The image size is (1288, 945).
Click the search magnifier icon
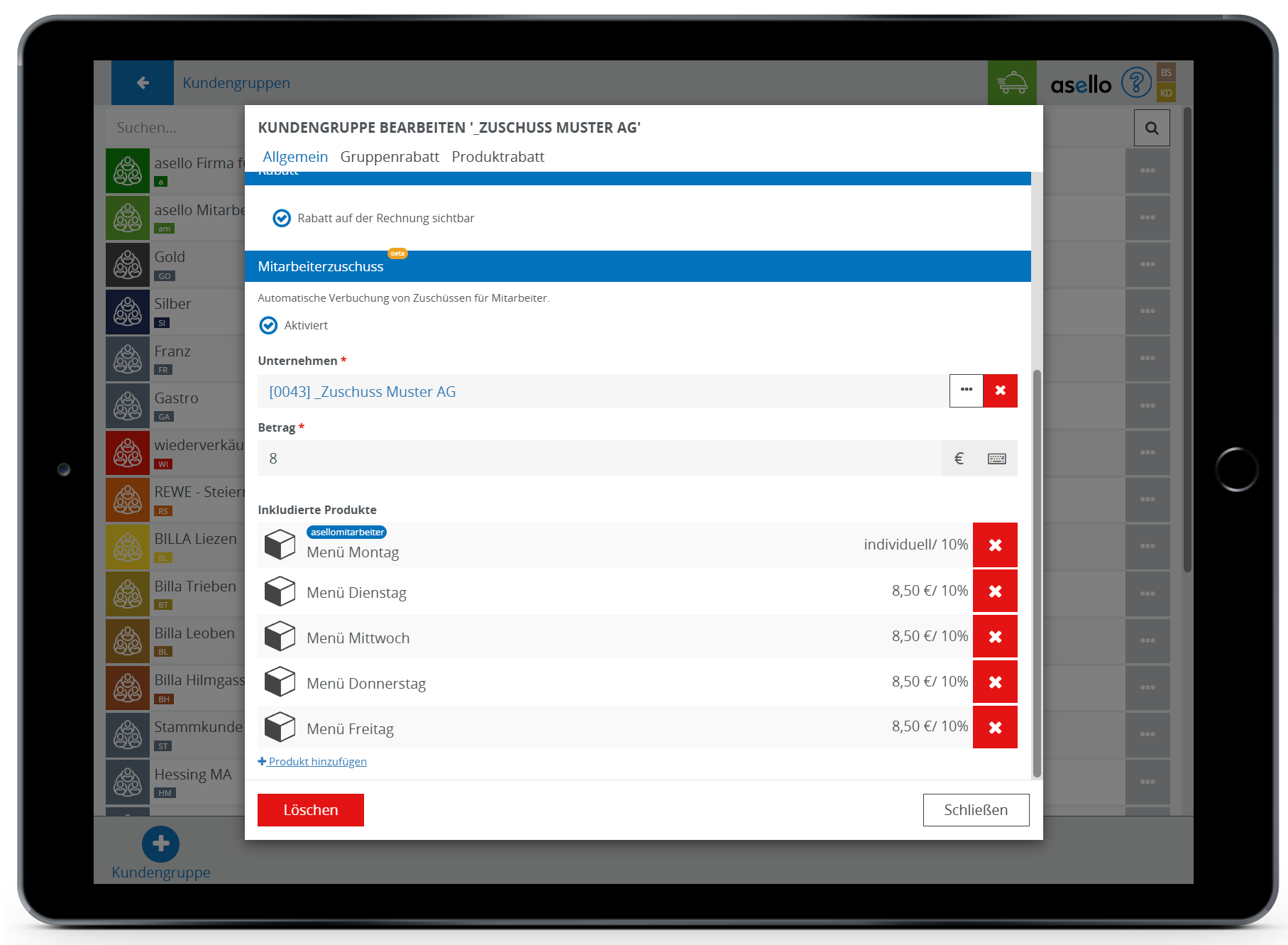[1151, 128]
